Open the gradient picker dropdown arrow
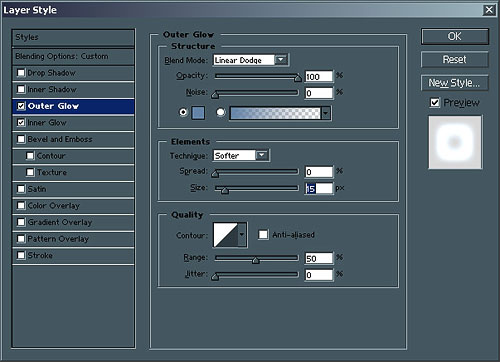 point(326,113)
